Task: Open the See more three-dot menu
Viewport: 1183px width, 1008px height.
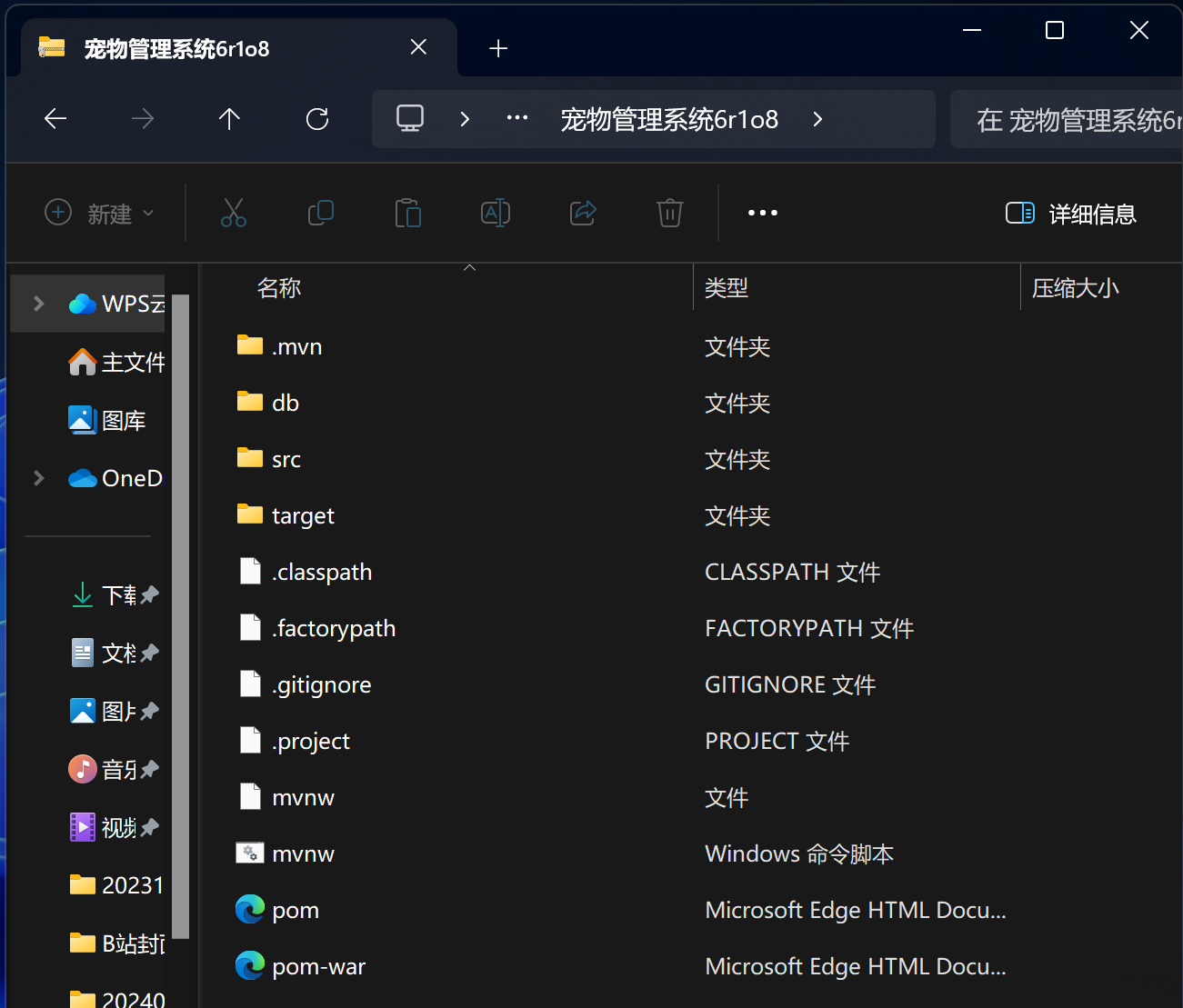Action: click(763, 214)
